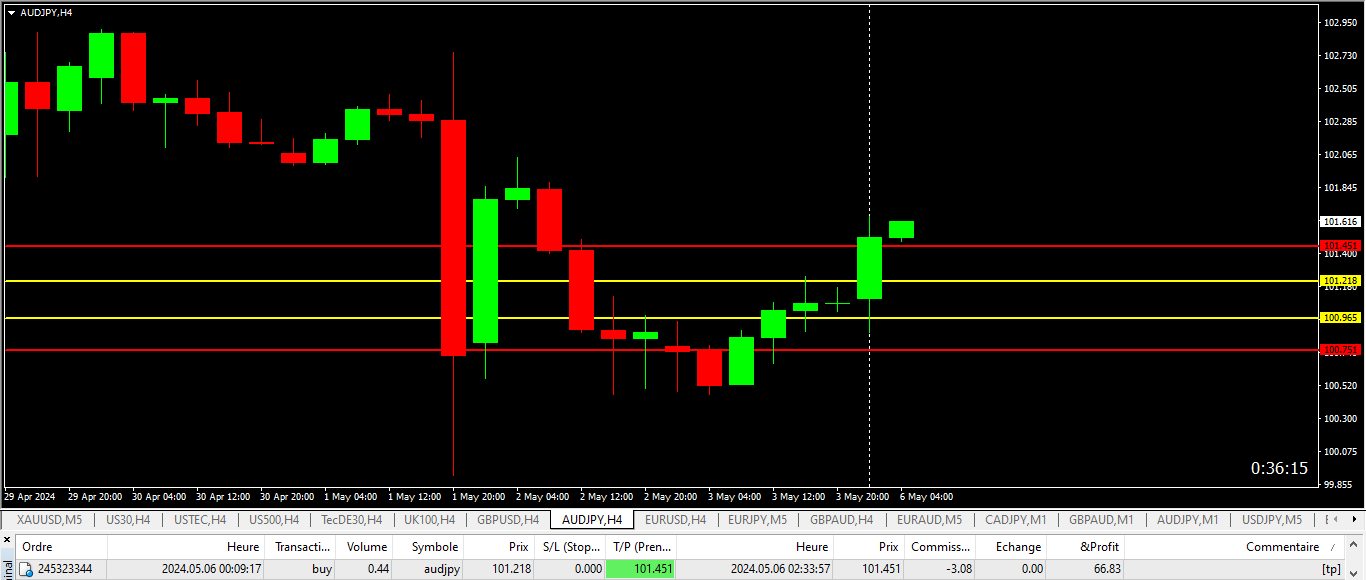The height and width of the screenshot is (580, 1366).
Task: Switch to the EURAUD,M5 chart tab
Action: 929,520
